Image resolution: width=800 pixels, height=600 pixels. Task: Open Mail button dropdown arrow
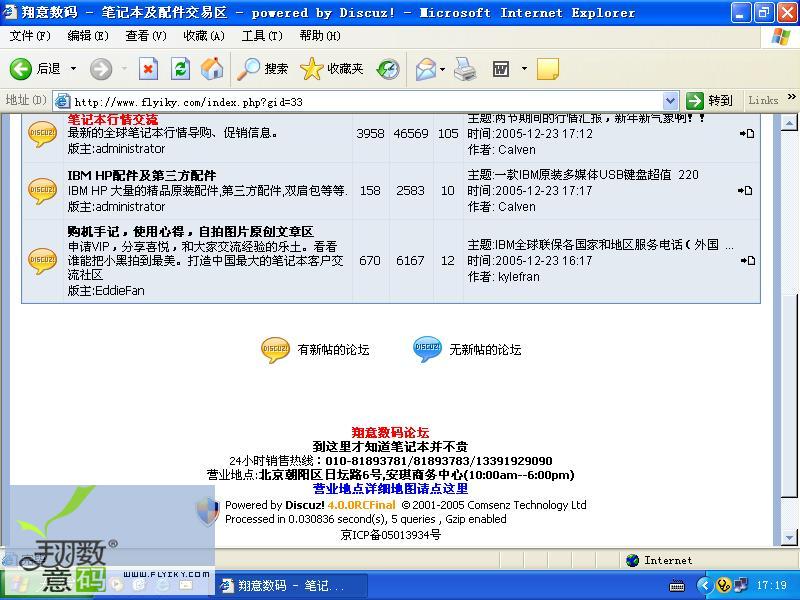coord(442,69)
